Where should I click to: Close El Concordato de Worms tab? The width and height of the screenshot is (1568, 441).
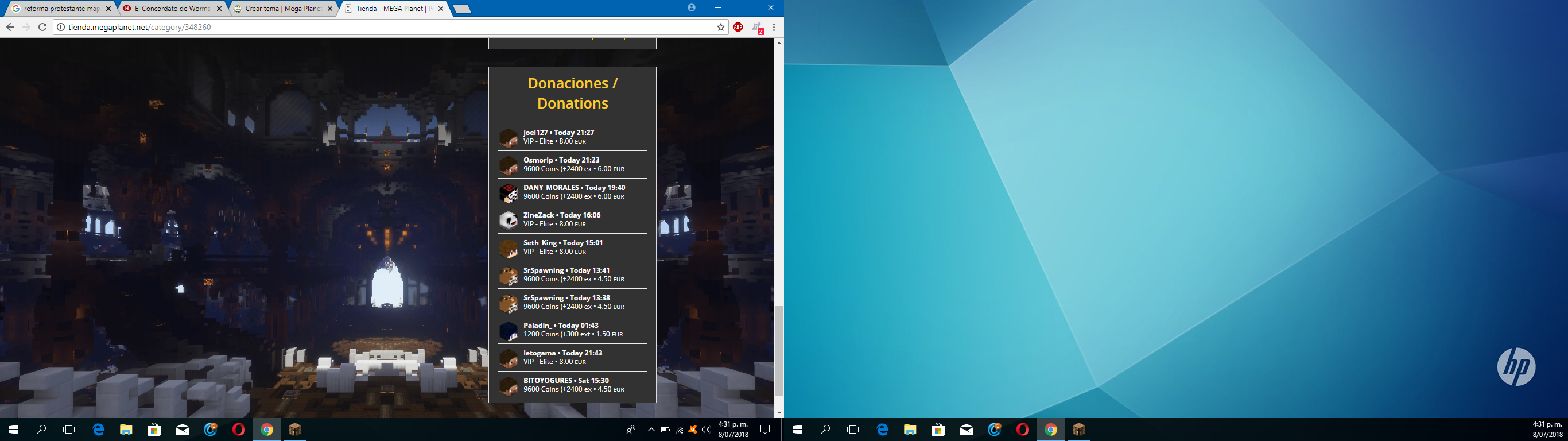coord(219,9)
